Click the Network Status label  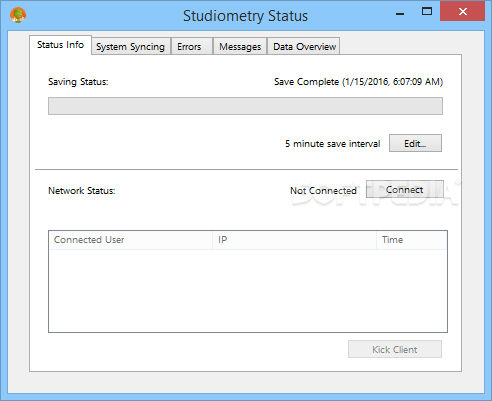coord(82,191)
